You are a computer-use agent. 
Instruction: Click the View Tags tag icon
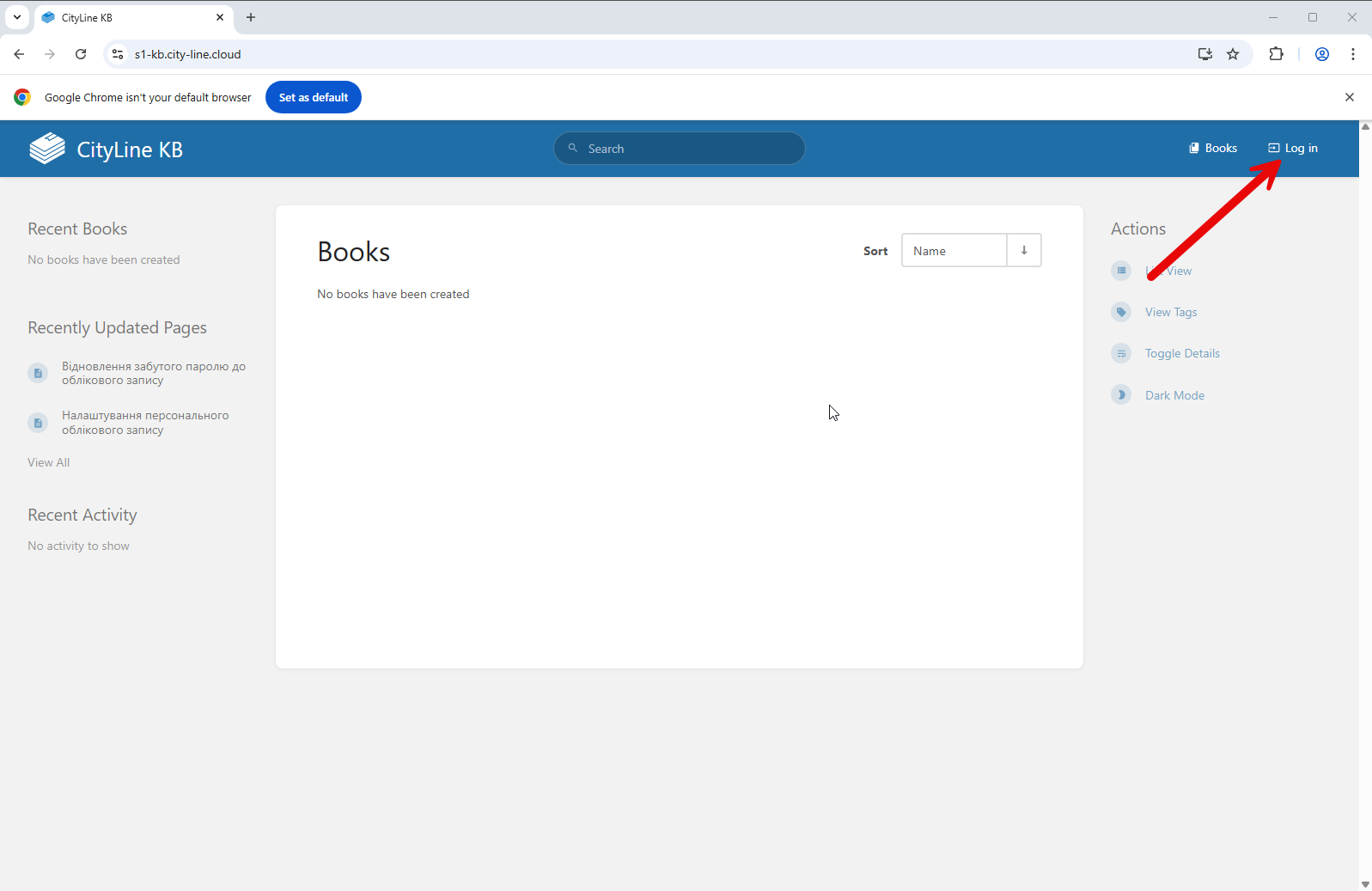point(1121,312)
